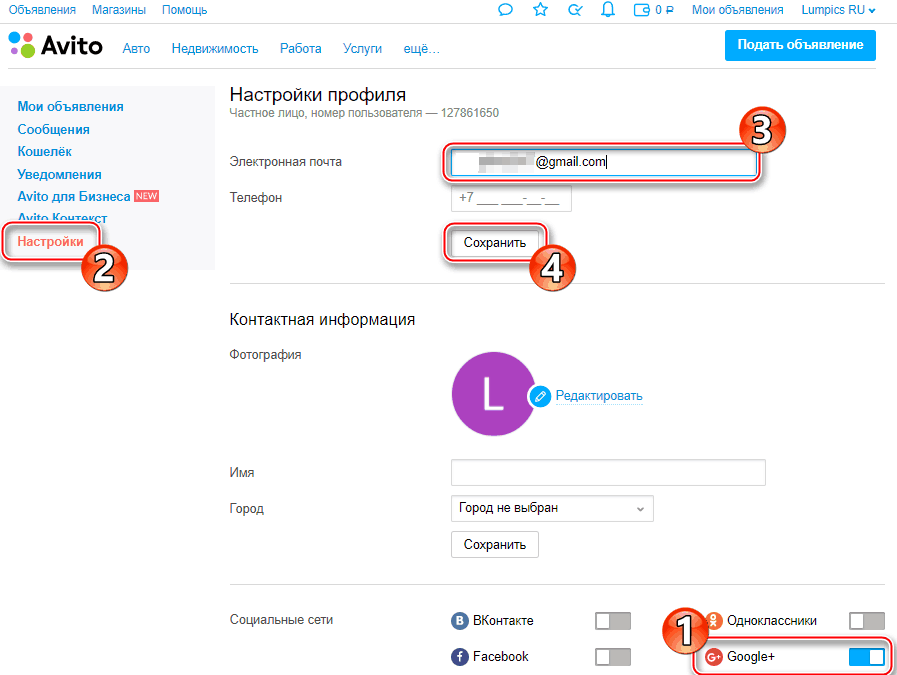Enable the ВКонтакте connection toggle
The height and width of the screenshot is (675, 897).
[x=613, y=621]
